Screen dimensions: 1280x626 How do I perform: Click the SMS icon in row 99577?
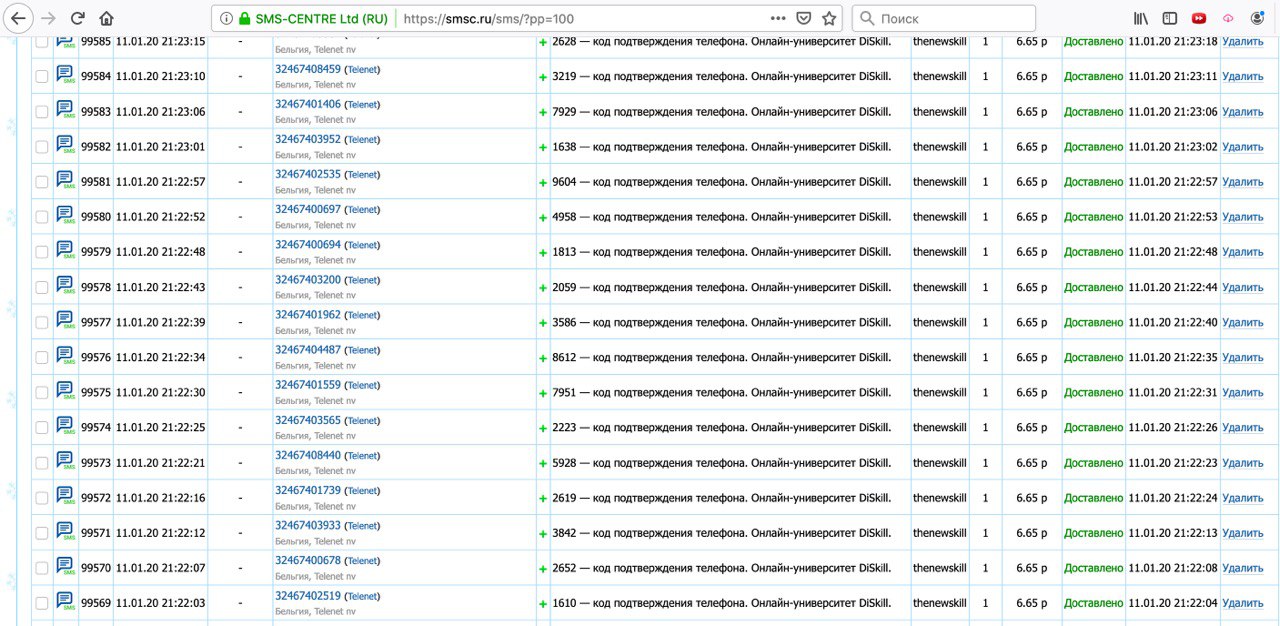pos(65,321)
